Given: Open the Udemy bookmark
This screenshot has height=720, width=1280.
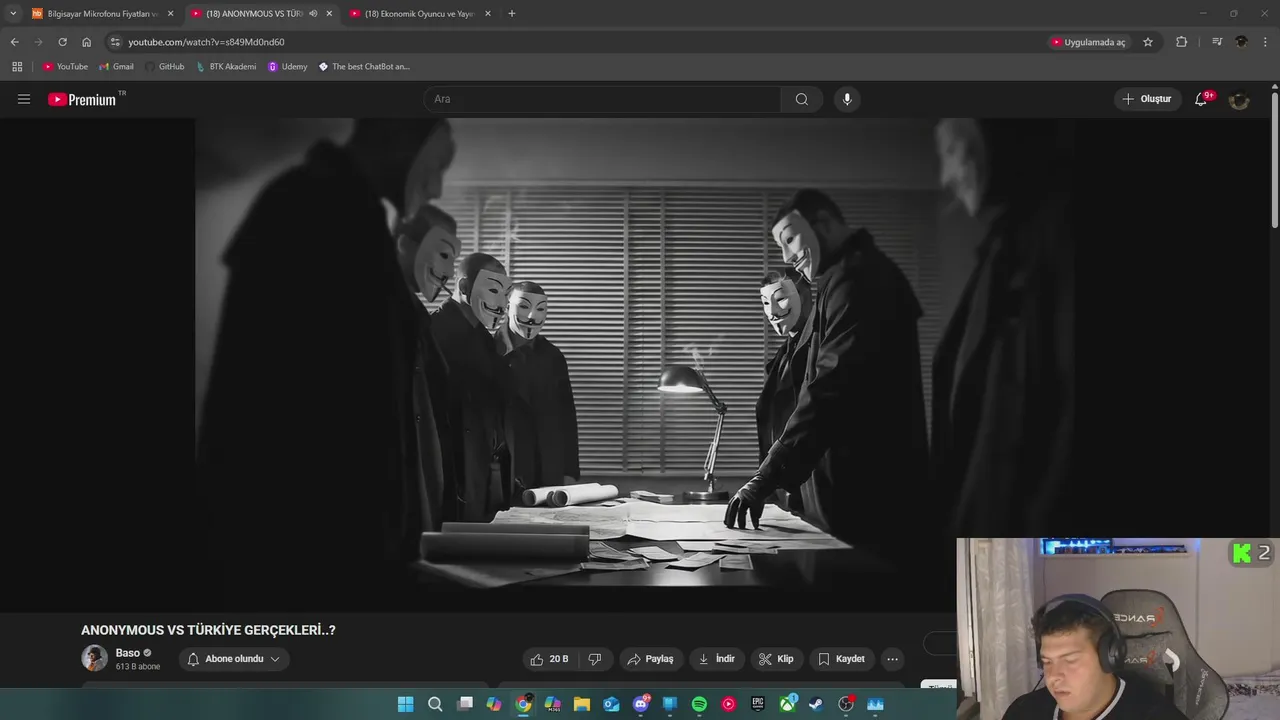Looking at the screenshot, I should (287, 67).
